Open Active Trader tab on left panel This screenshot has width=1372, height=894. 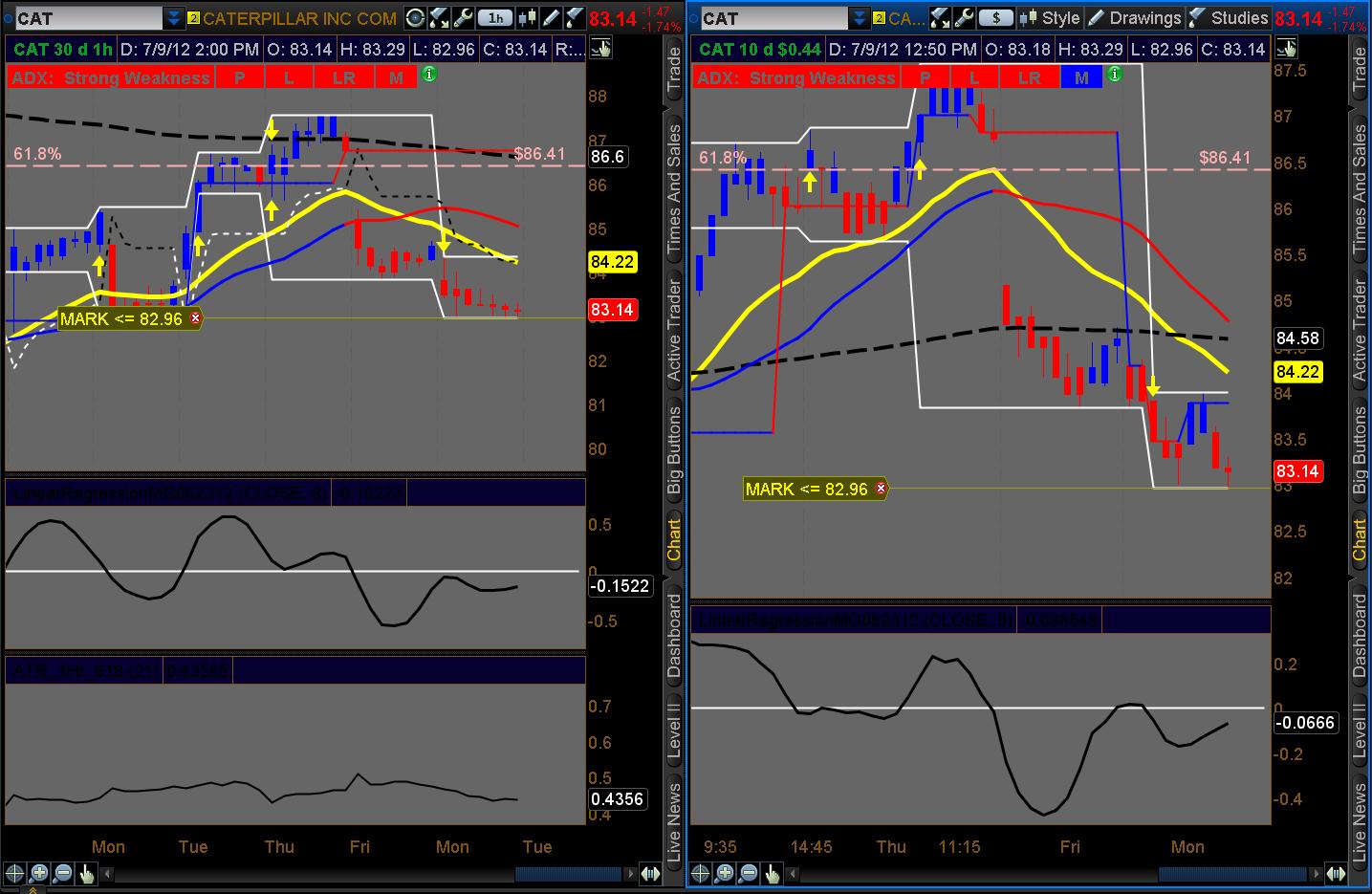(x=674, y=331)
